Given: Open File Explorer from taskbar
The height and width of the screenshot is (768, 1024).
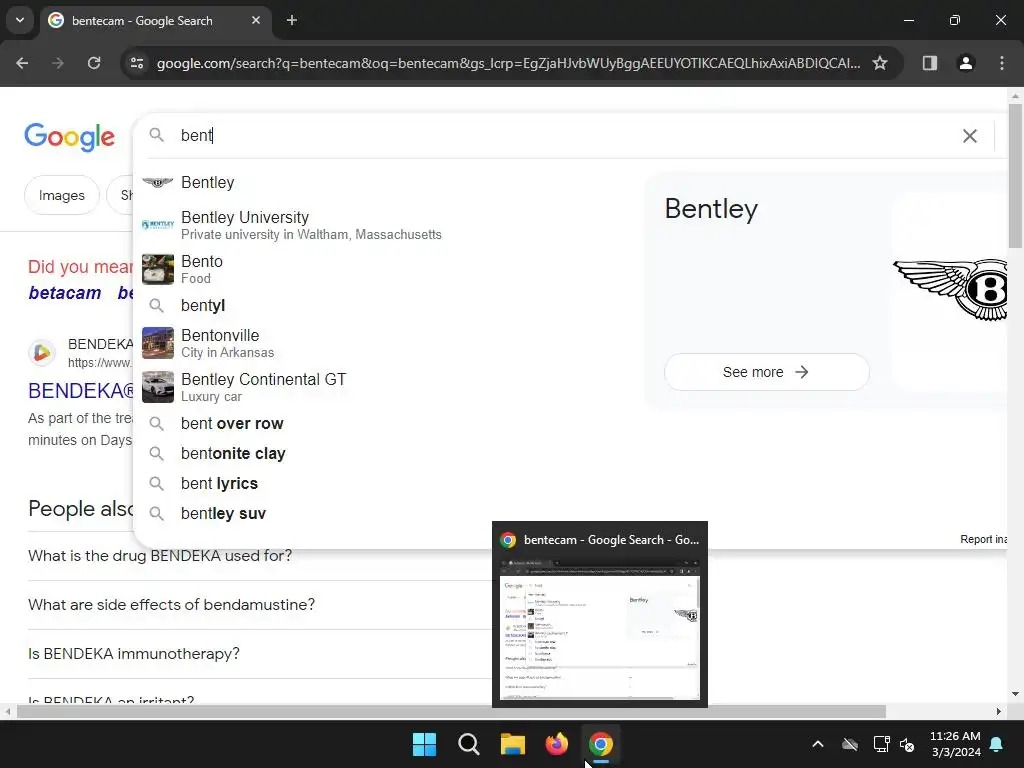Looking at the screenshot, I should pos(513,744).
